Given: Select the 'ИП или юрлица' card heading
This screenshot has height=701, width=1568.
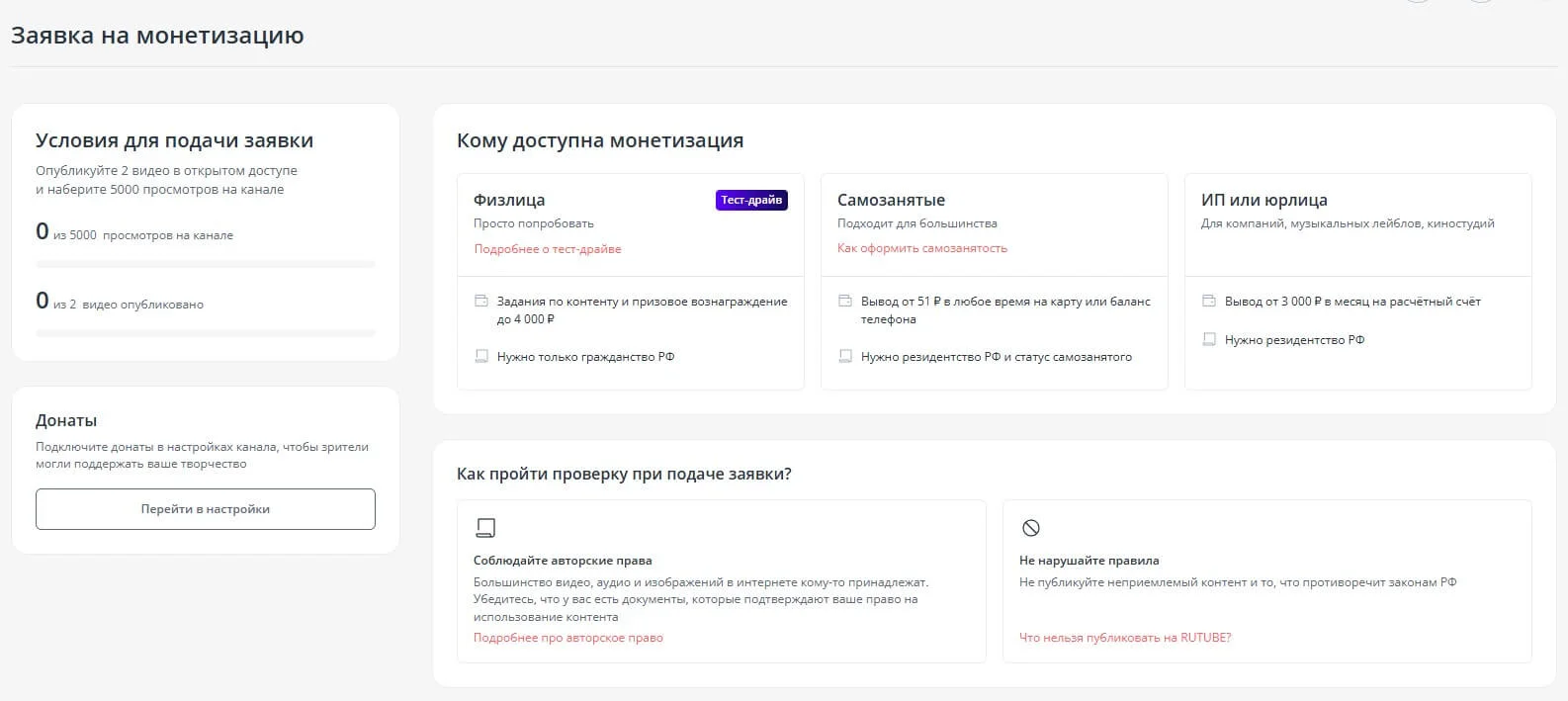Looking at the screenshot, I should (1263, 201).
